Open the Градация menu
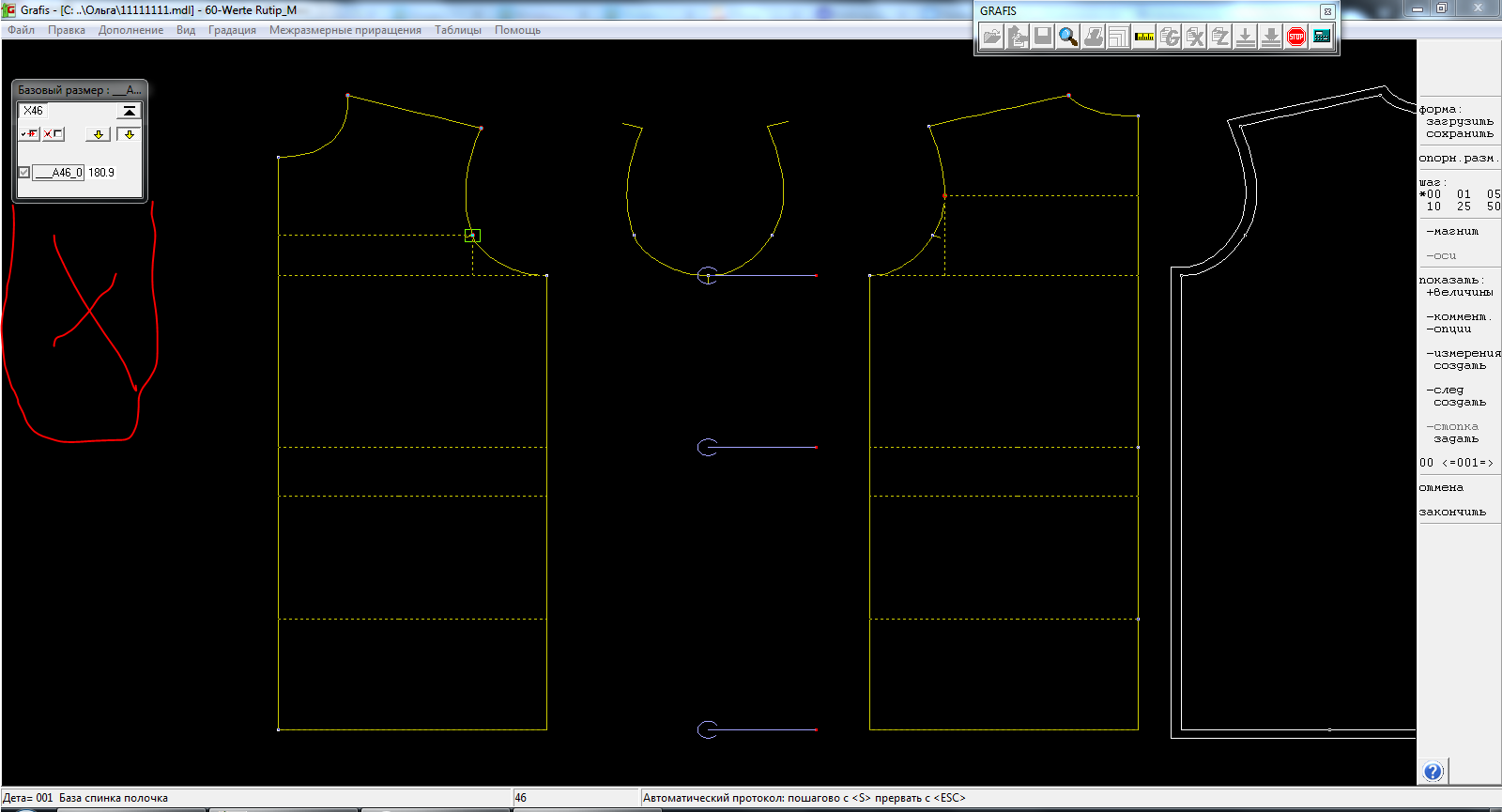This screenshot has height=812, width=1502. [232, 30]
